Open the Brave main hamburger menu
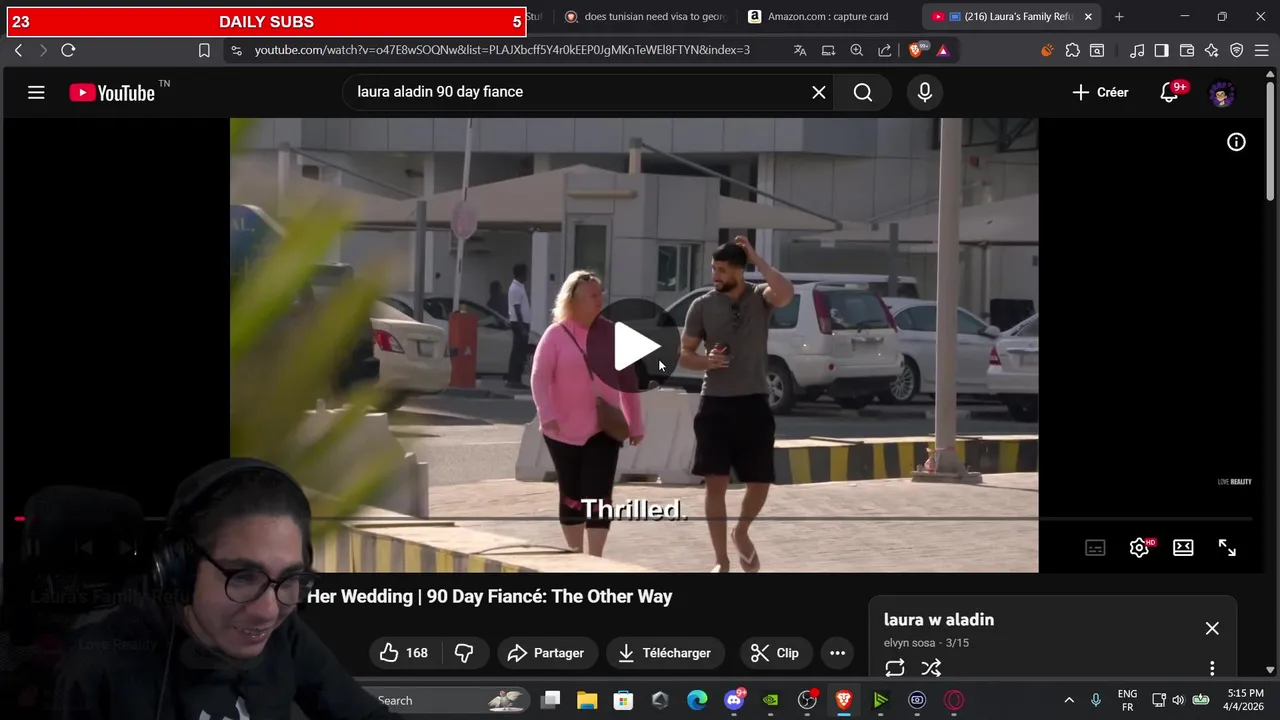Viewport: 1280px width, 720px height. 1262,50
